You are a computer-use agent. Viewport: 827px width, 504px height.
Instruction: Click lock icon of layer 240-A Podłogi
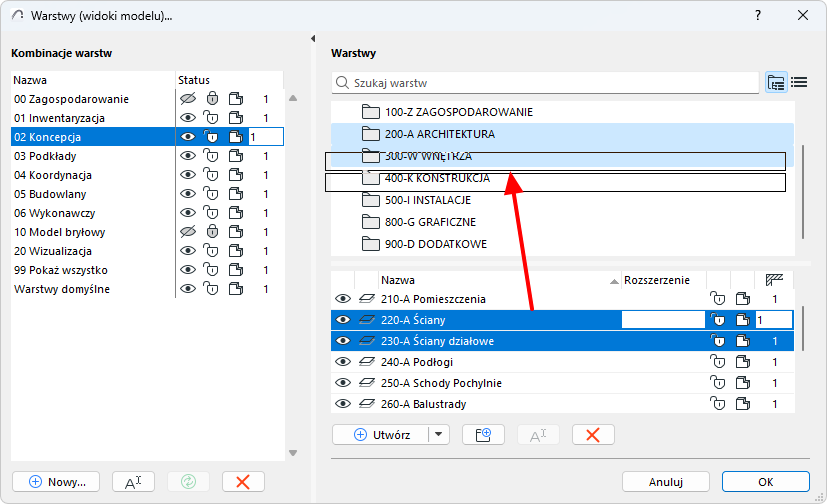click(717, 362)
